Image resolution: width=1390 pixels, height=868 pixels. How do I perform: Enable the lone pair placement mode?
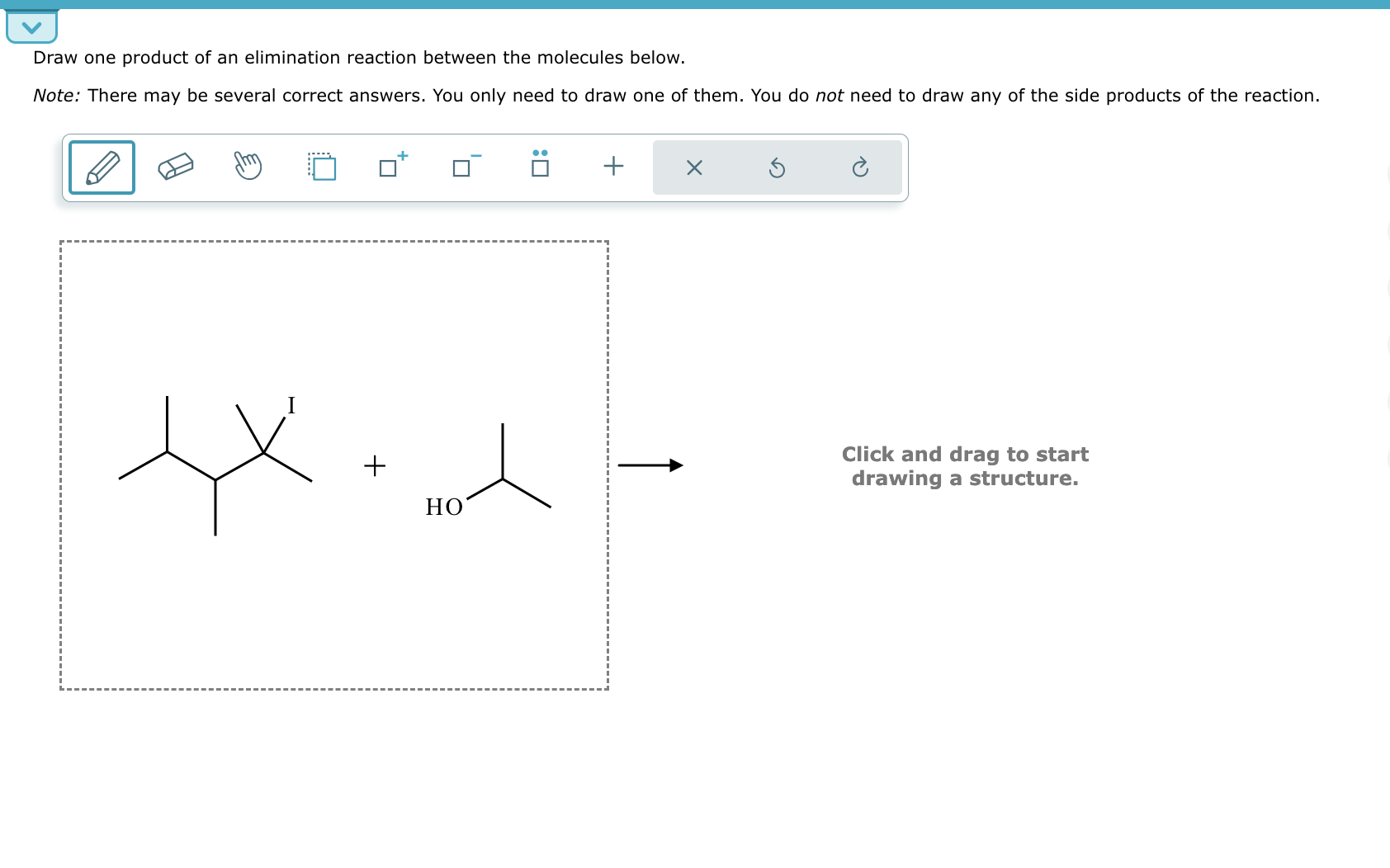(x=538, y=167)
